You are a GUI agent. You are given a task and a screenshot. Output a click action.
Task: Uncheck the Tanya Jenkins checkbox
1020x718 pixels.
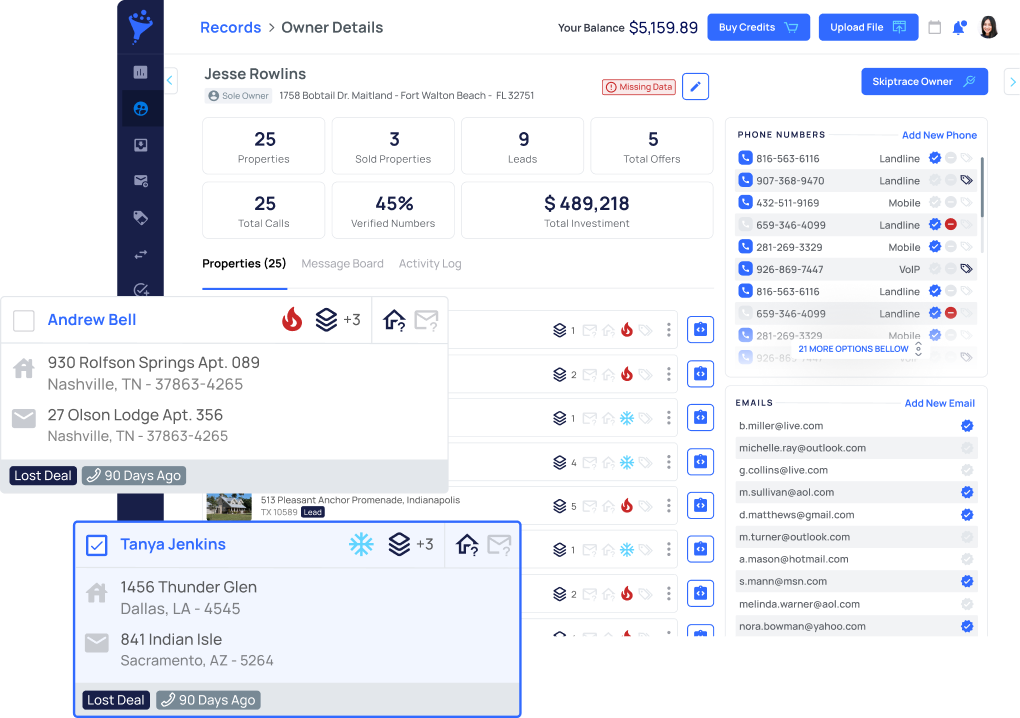click(x=97, y=545)
